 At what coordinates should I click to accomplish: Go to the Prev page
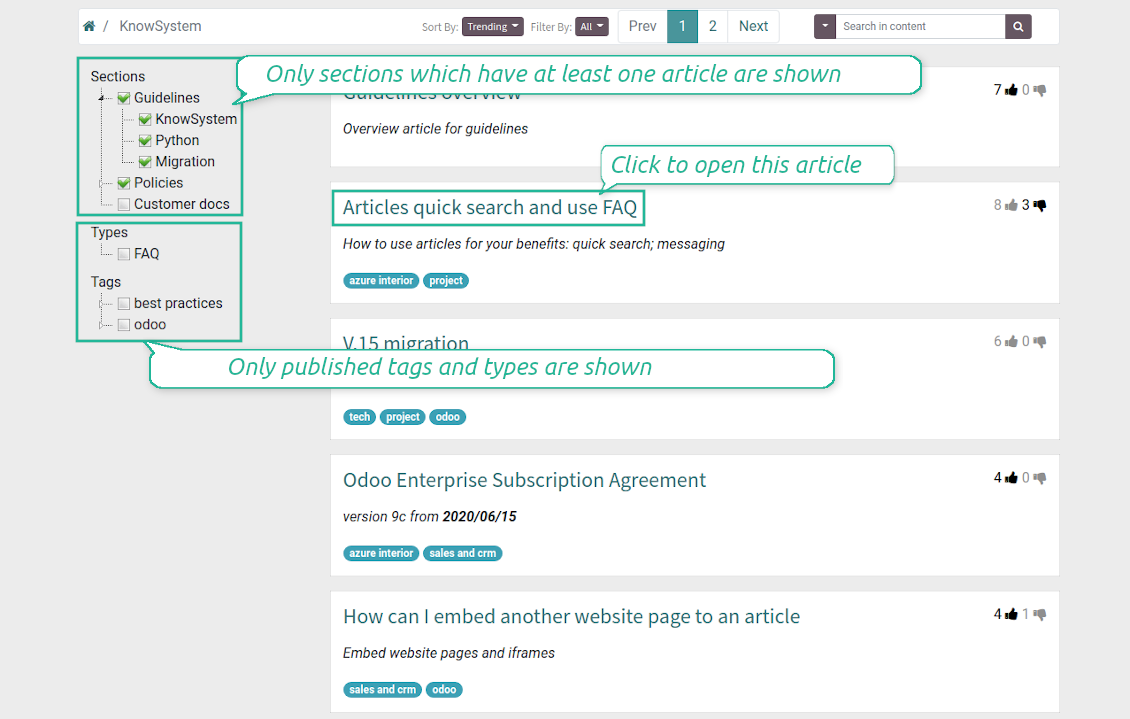pyautogui.click(x=642, y=27)
